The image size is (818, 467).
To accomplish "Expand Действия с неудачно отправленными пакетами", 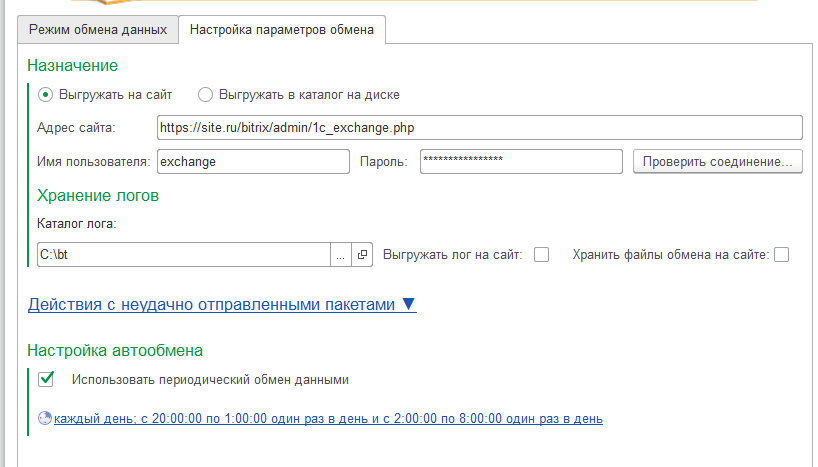I will [222, 304].
